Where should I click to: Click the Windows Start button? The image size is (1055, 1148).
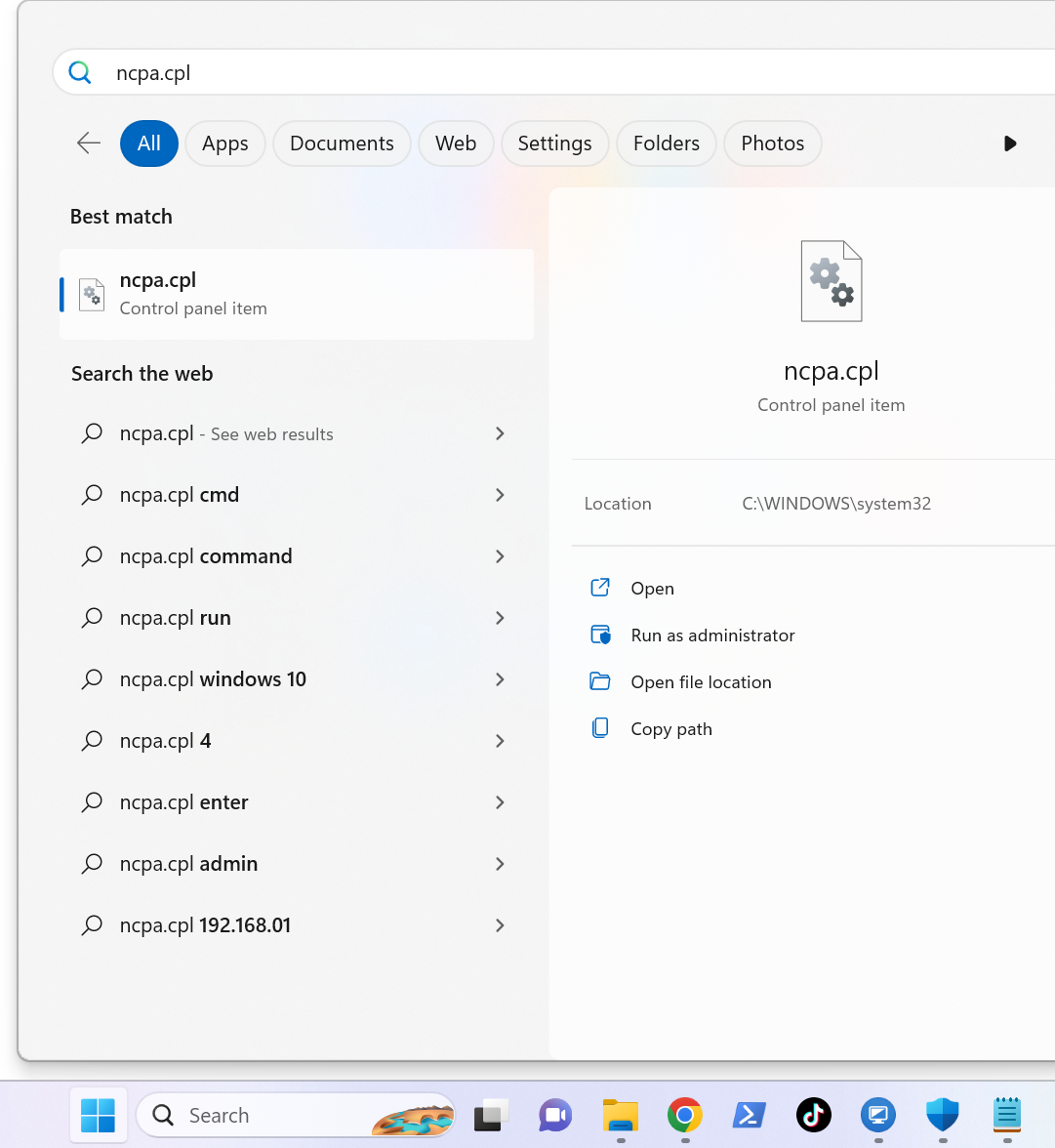pyautogui.click(x=98, y=1114)
